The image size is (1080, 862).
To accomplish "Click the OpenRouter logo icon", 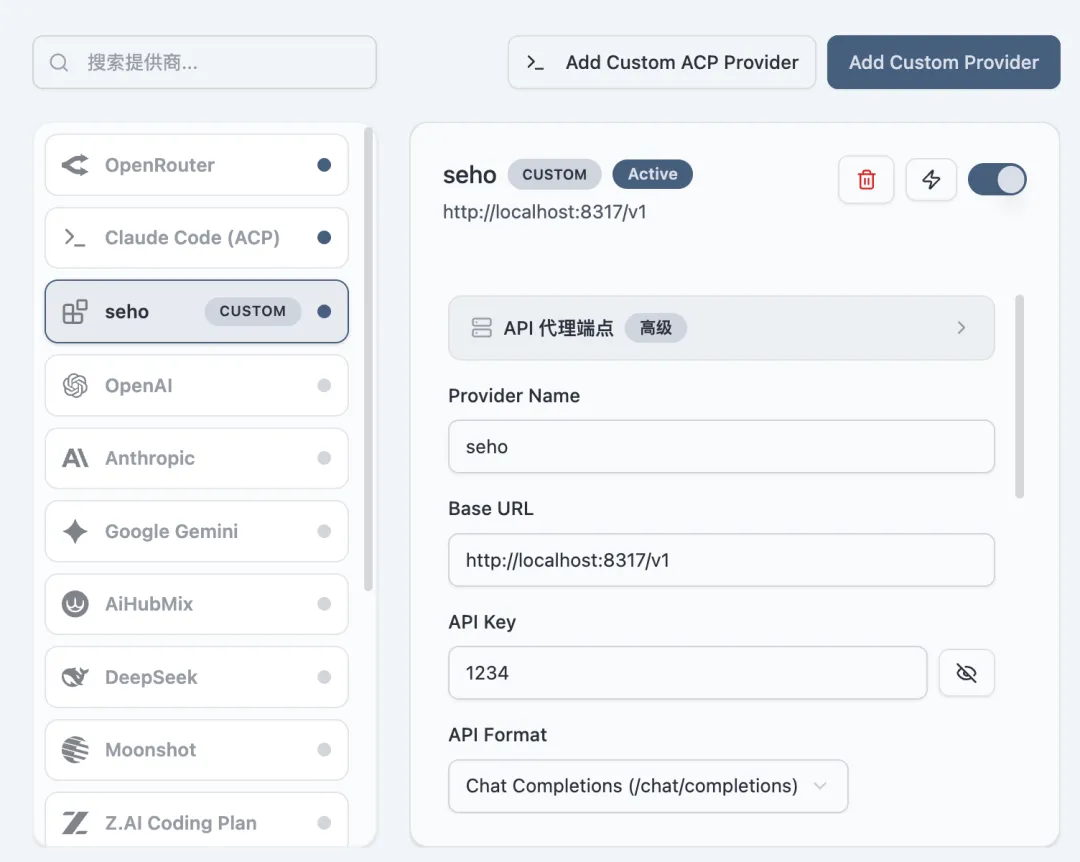I will (75, 165).
